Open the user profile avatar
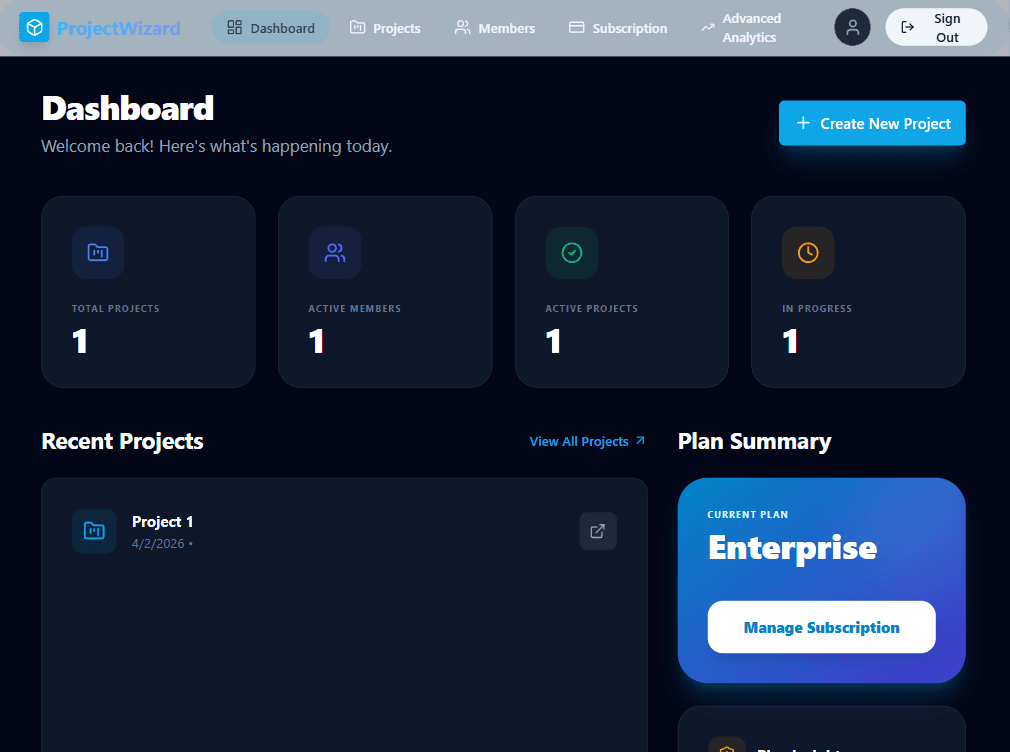1010x752 pixels. (x=852, y=27)
